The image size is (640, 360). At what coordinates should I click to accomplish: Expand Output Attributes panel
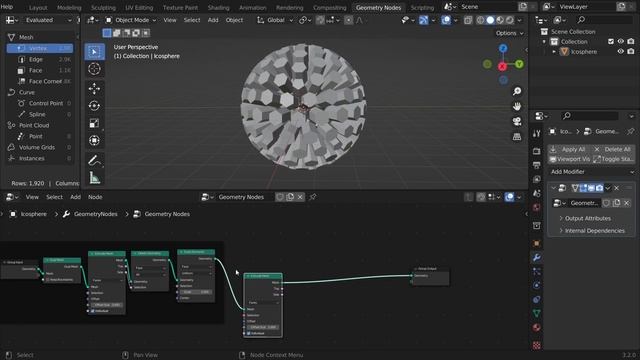pyautogui.click(x=587, y=218)
